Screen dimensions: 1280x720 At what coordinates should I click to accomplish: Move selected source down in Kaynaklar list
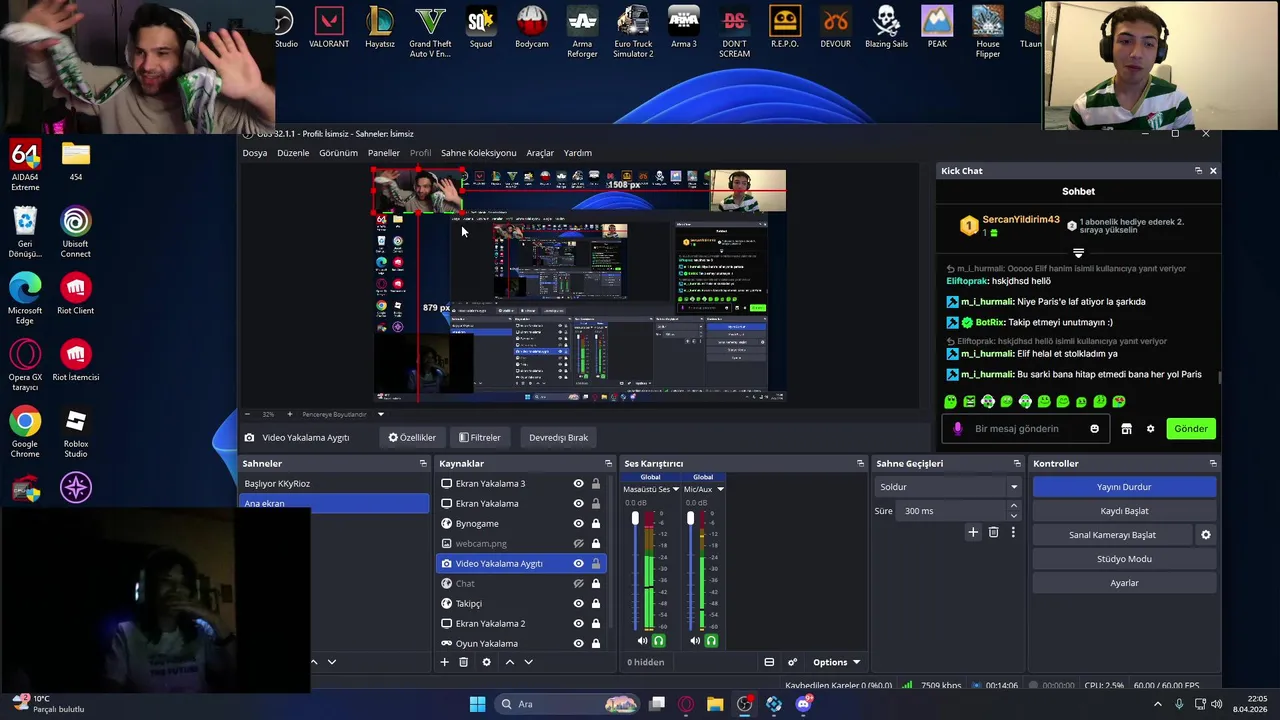529,662
